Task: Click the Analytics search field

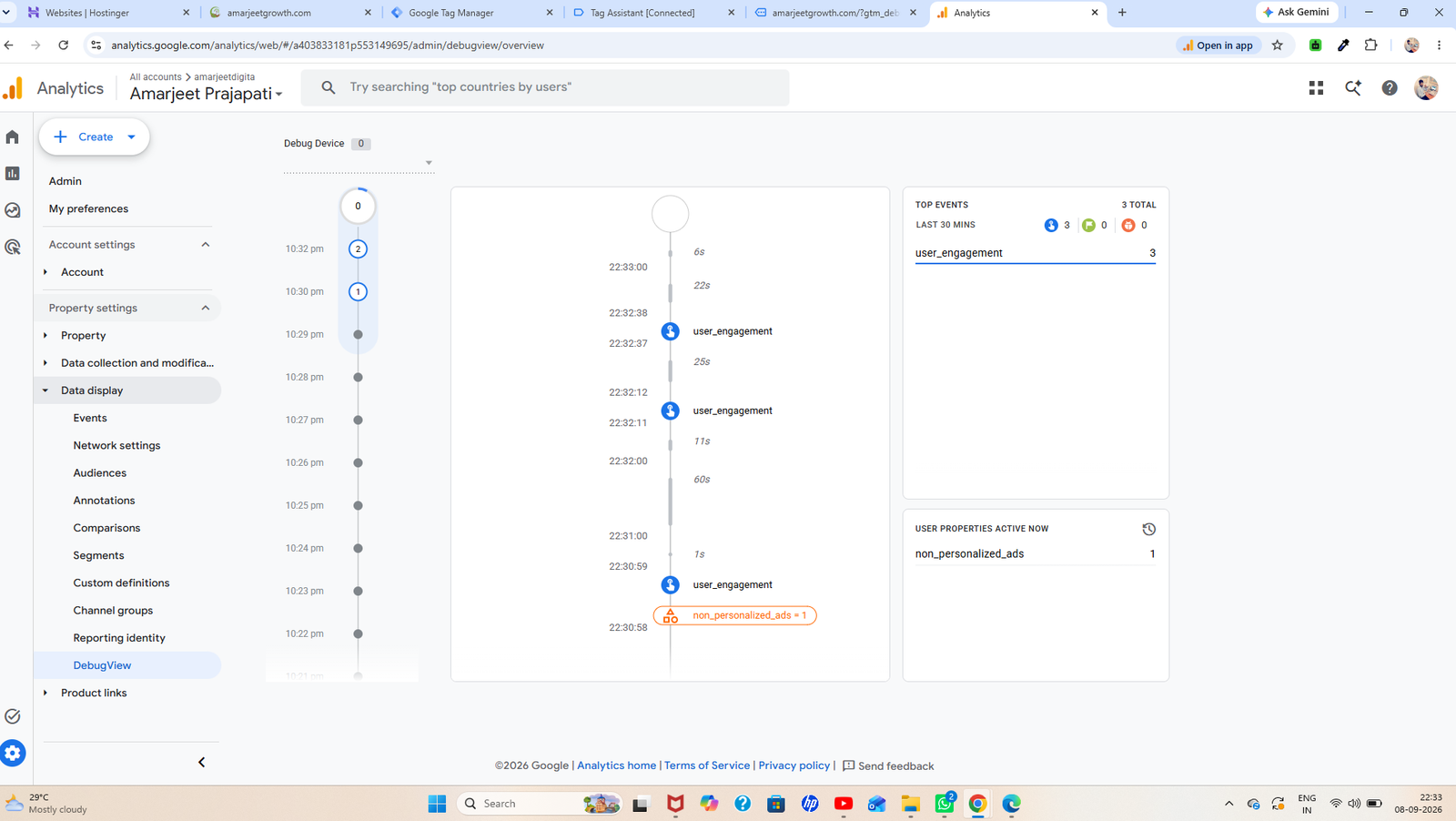Action: click(546, 87)
